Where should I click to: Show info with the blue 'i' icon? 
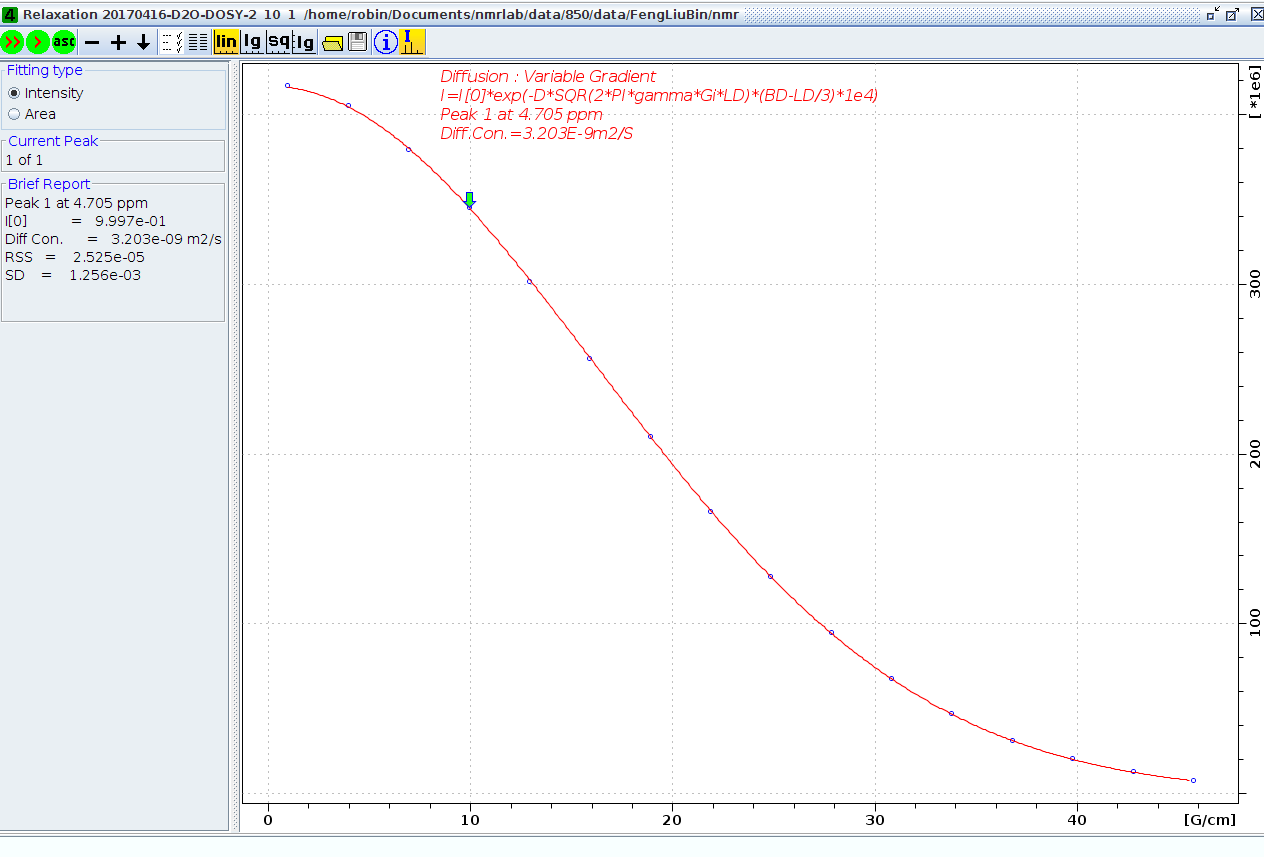coord(385,42)
